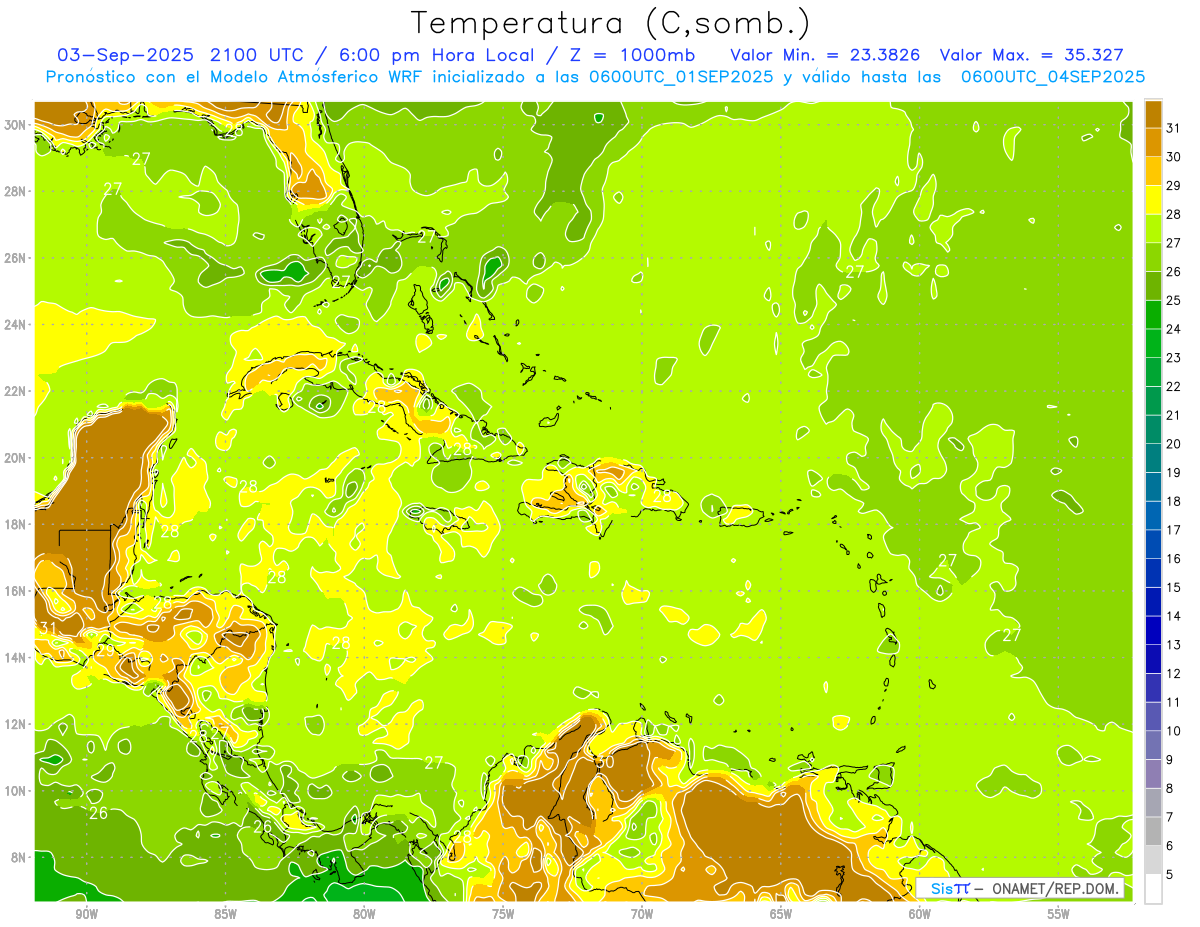Click the '22N' latitude axis label
Viewport: 1200px width, 927px height.
[16, 391]
